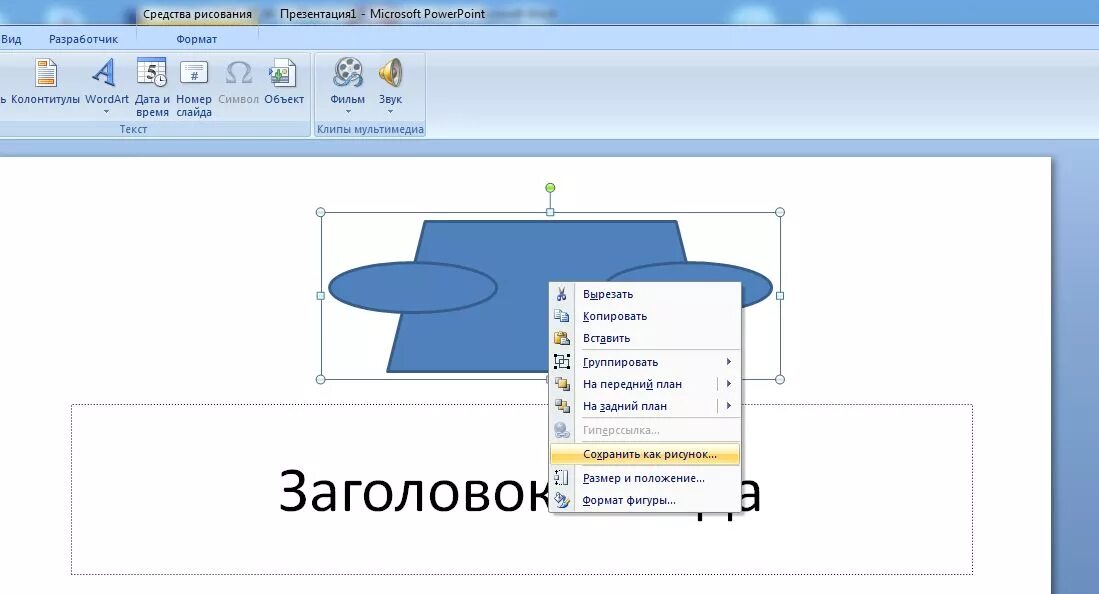This screenshot has width=1099, height=594.
Task: Click the top-left selection corner handle
Action: click(321, 212)
